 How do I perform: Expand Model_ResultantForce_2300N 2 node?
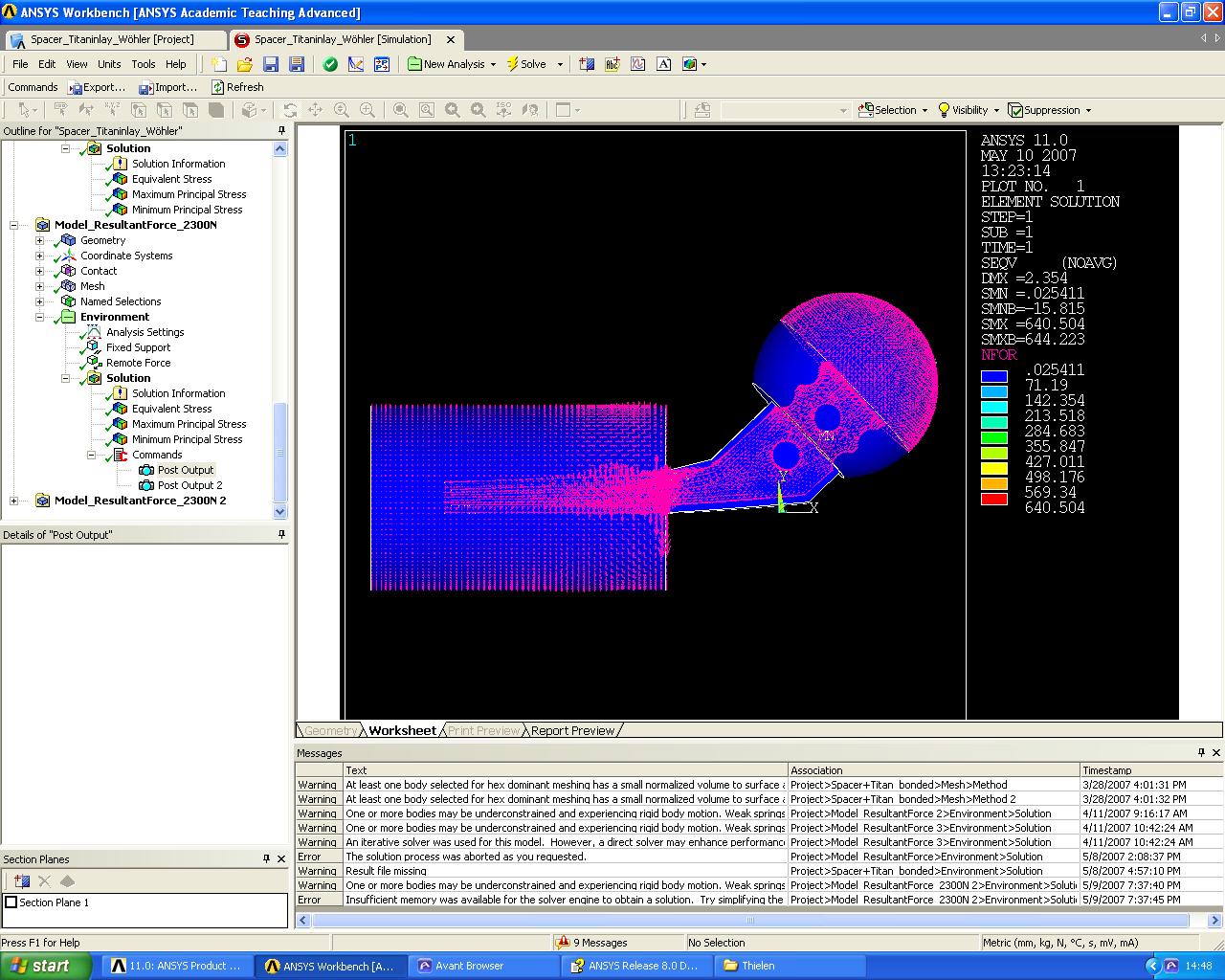[13, 501]
